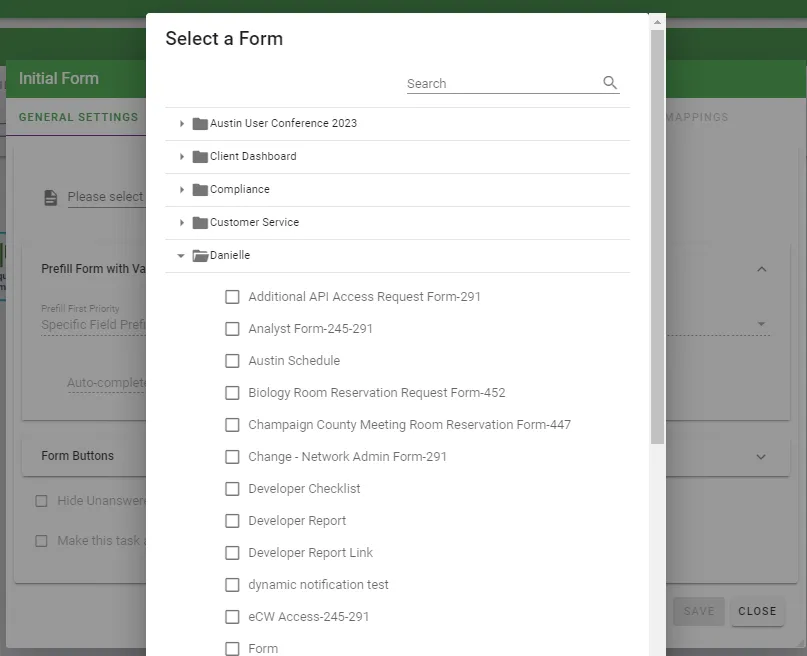The height and width of the screenshot is (656, 807).
Task: Click the search magnifier icon
Action: (609, 82)
